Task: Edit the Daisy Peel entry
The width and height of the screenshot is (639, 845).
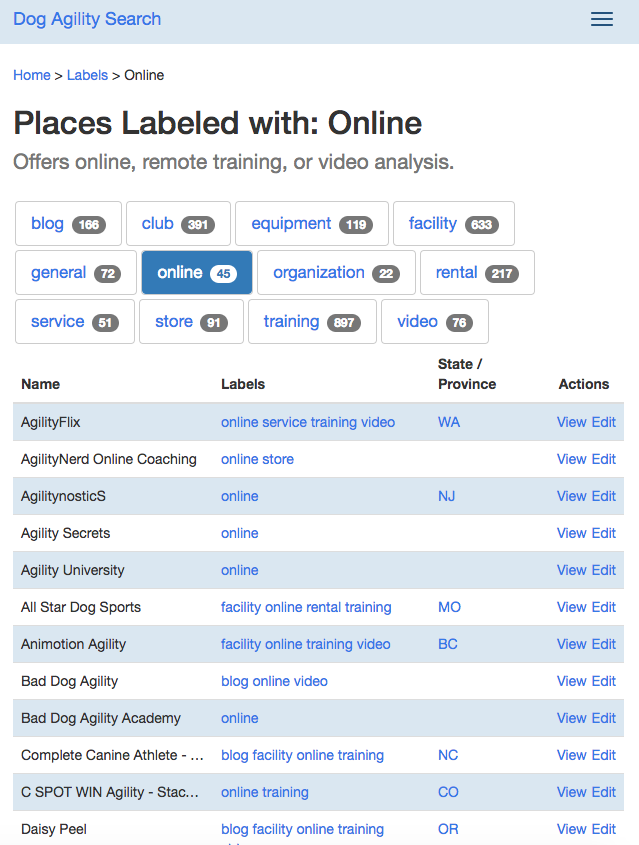Action: (603, 829)
